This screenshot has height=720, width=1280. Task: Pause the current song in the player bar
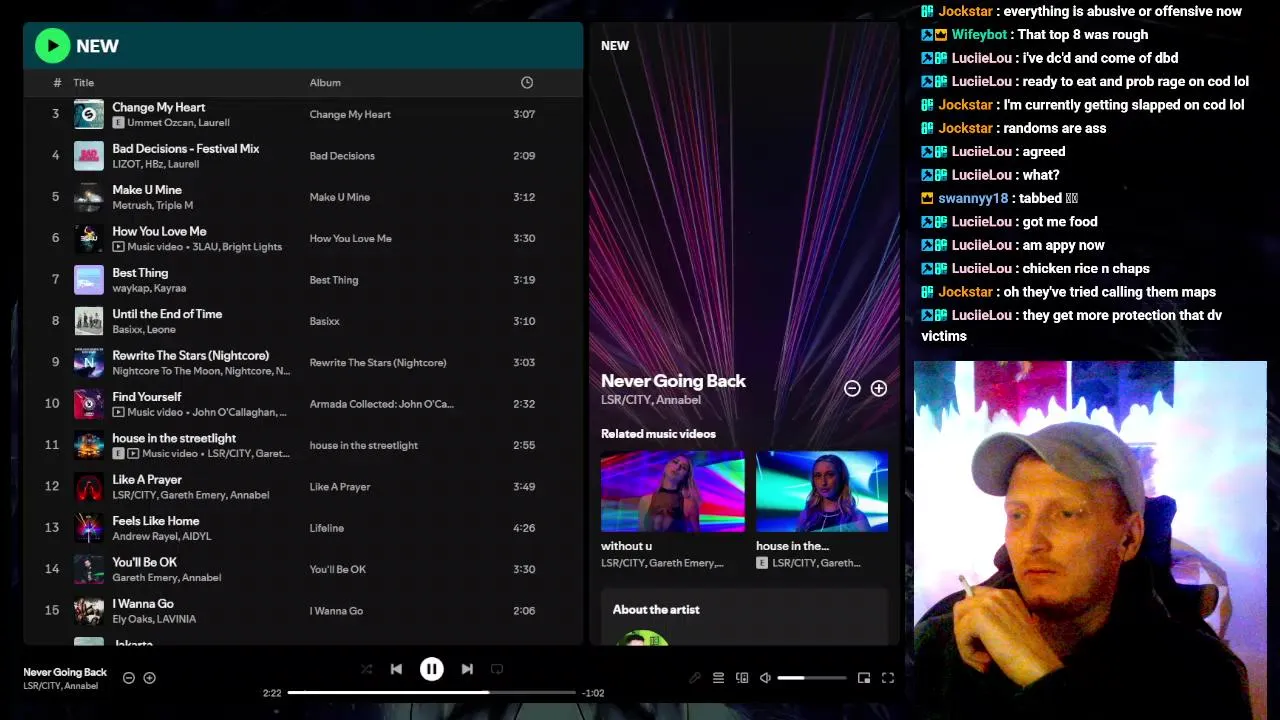tap(431, 669)
